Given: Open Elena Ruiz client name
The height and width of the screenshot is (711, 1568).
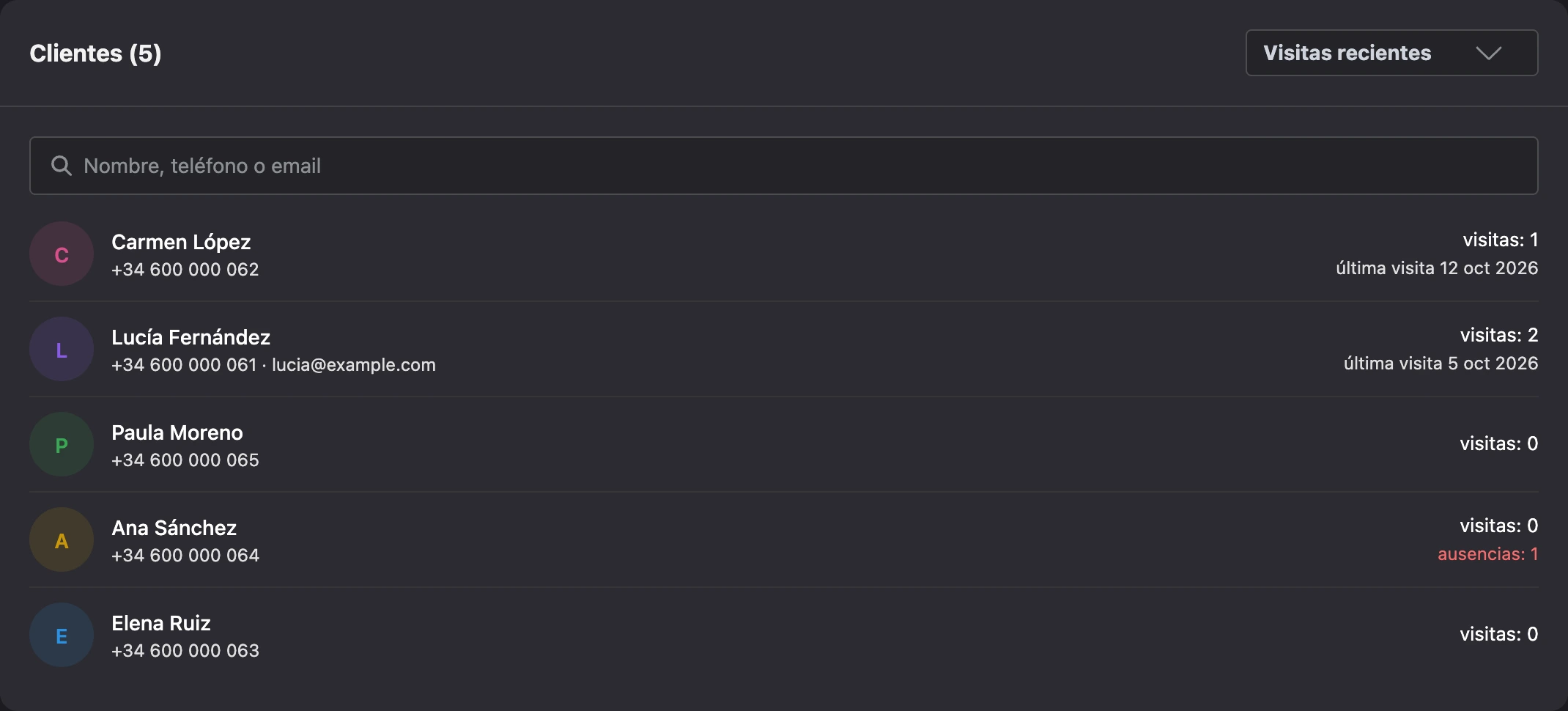Looking at the screenshot, I should 161,623.
